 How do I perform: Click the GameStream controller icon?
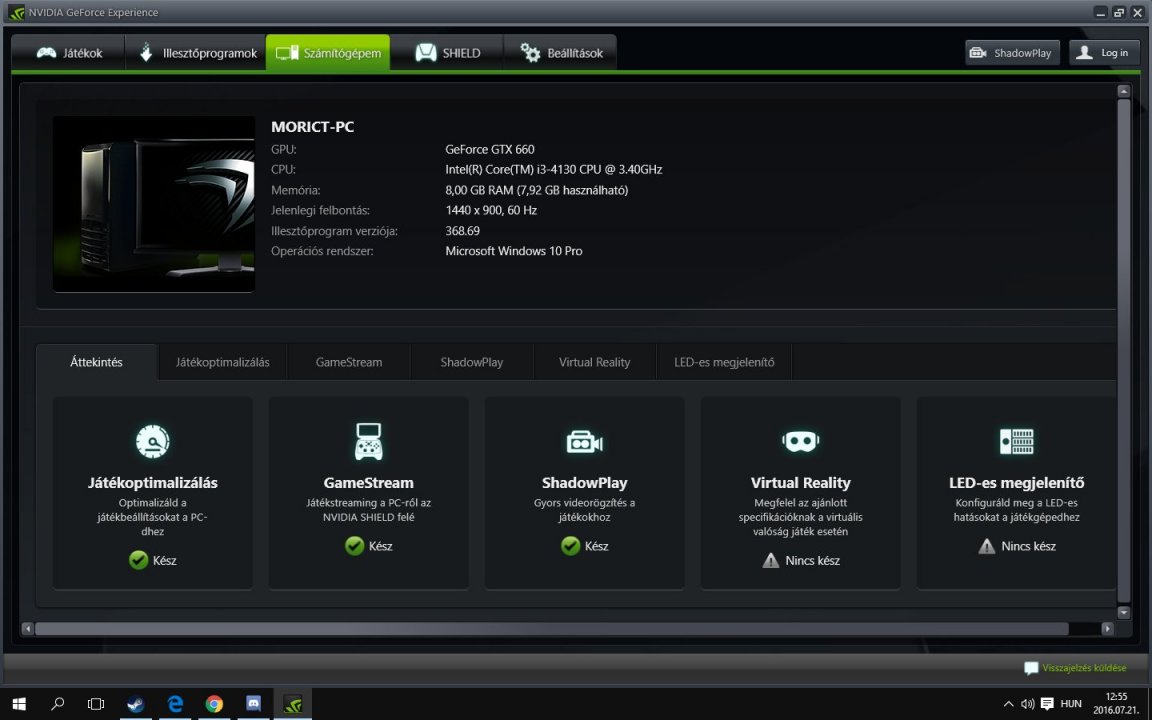pos(369,442)
